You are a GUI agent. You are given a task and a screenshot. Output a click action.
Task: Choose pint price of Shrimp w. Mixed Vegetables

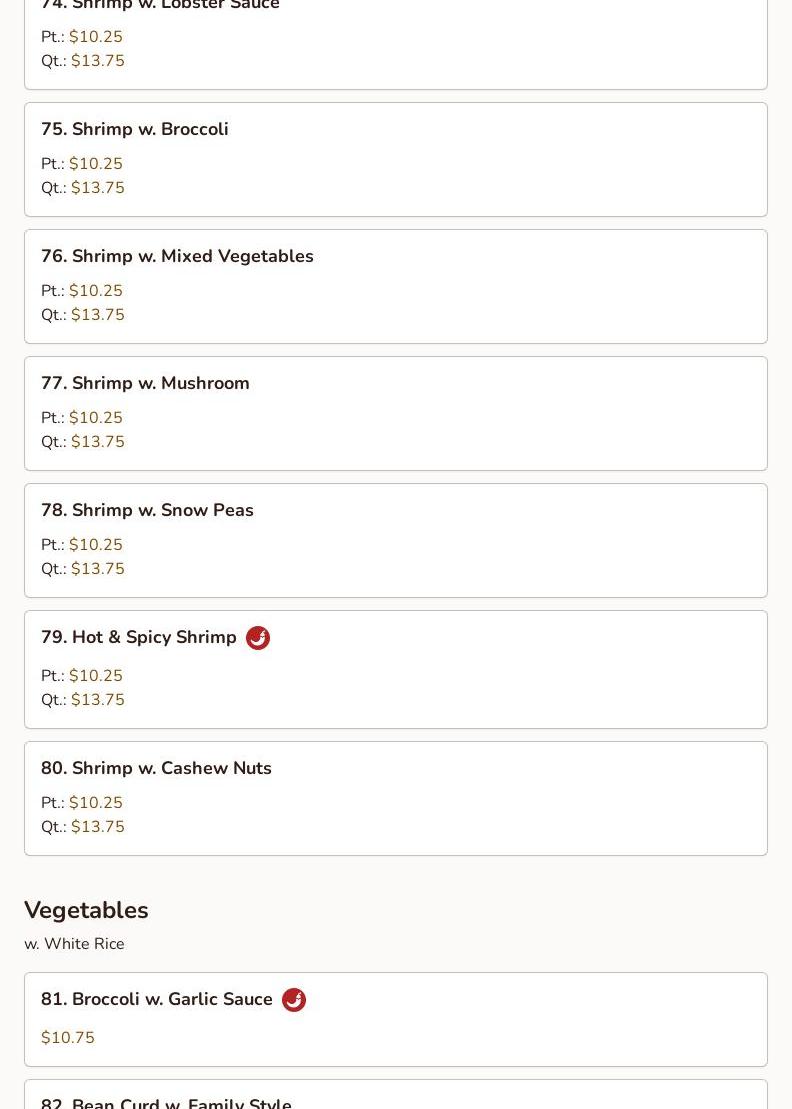pyautogui.click(x=96, y=291)
